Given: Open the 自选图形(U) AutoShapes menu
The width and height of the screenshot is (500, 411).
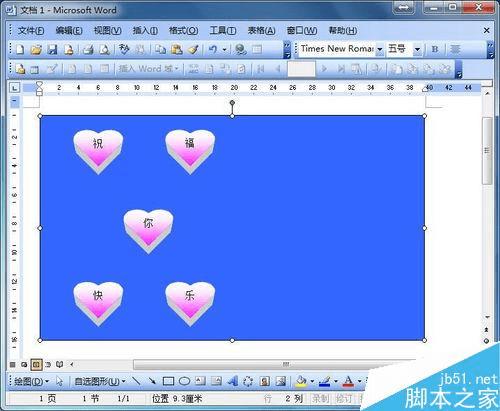Looking at the screenshot, I should 100,381.
